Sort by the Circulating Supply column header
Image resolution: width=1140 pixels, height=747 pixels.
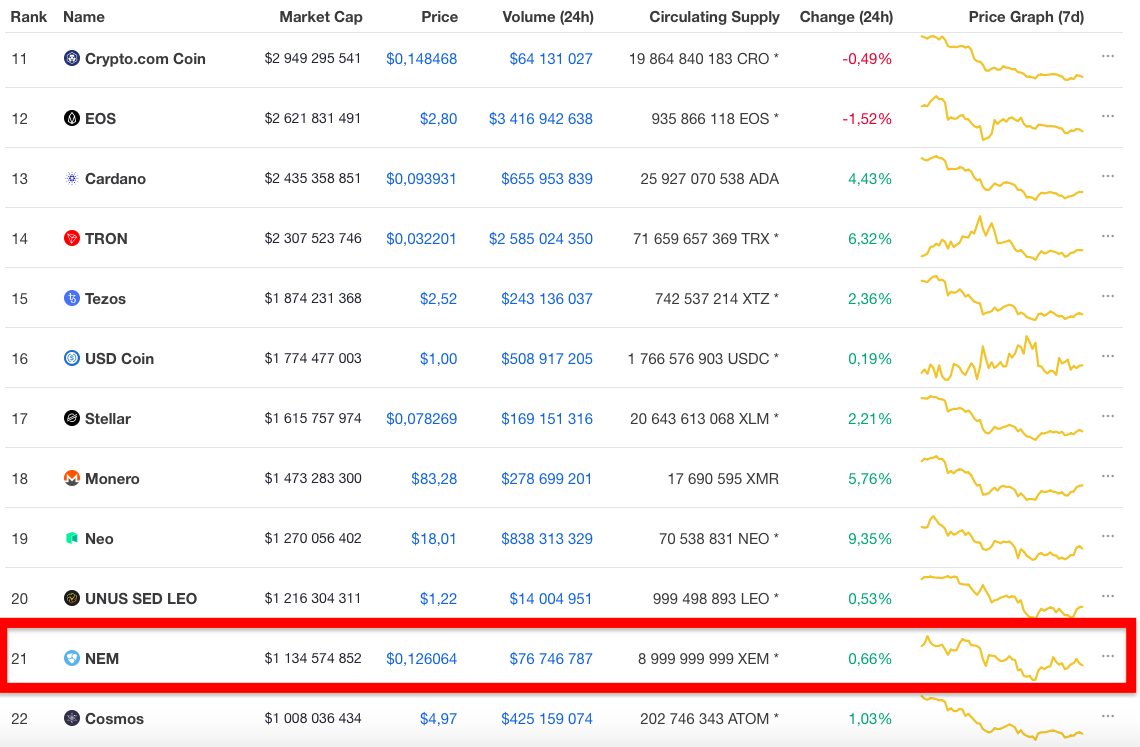pos(714,17)
